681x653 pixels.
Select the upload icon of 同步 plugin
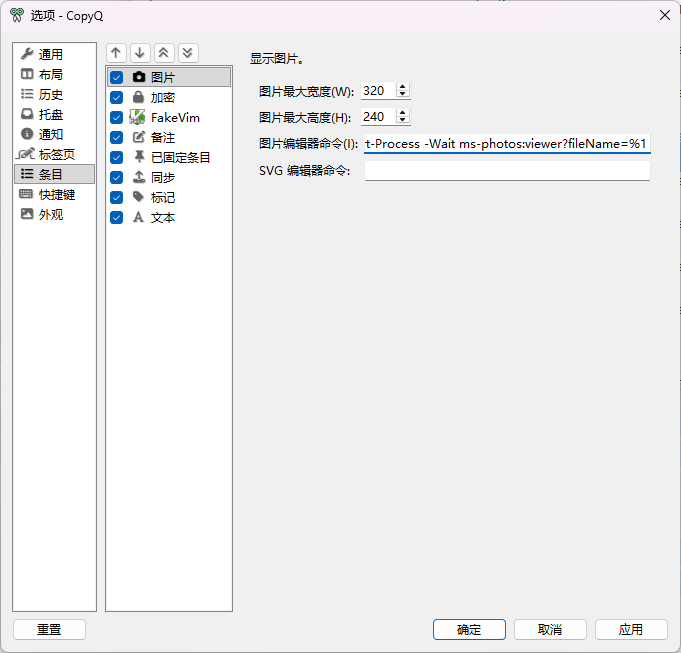[139, 177]
